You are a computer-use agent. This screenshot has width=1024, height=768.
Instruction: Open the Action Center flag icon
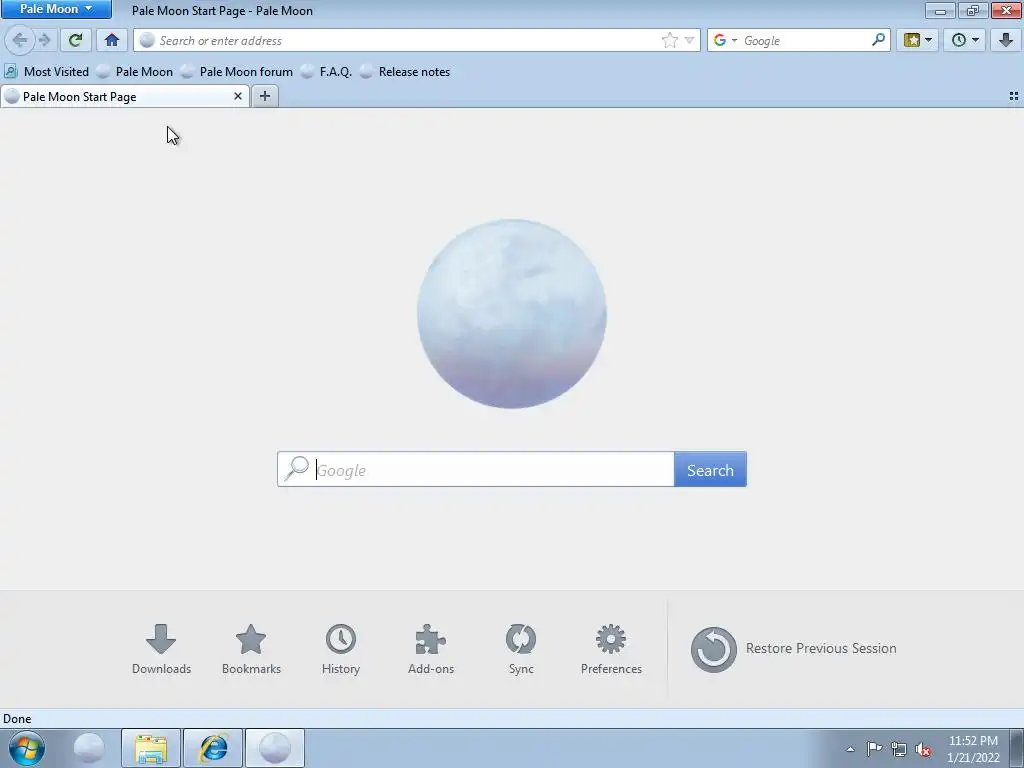click(874, 749)
